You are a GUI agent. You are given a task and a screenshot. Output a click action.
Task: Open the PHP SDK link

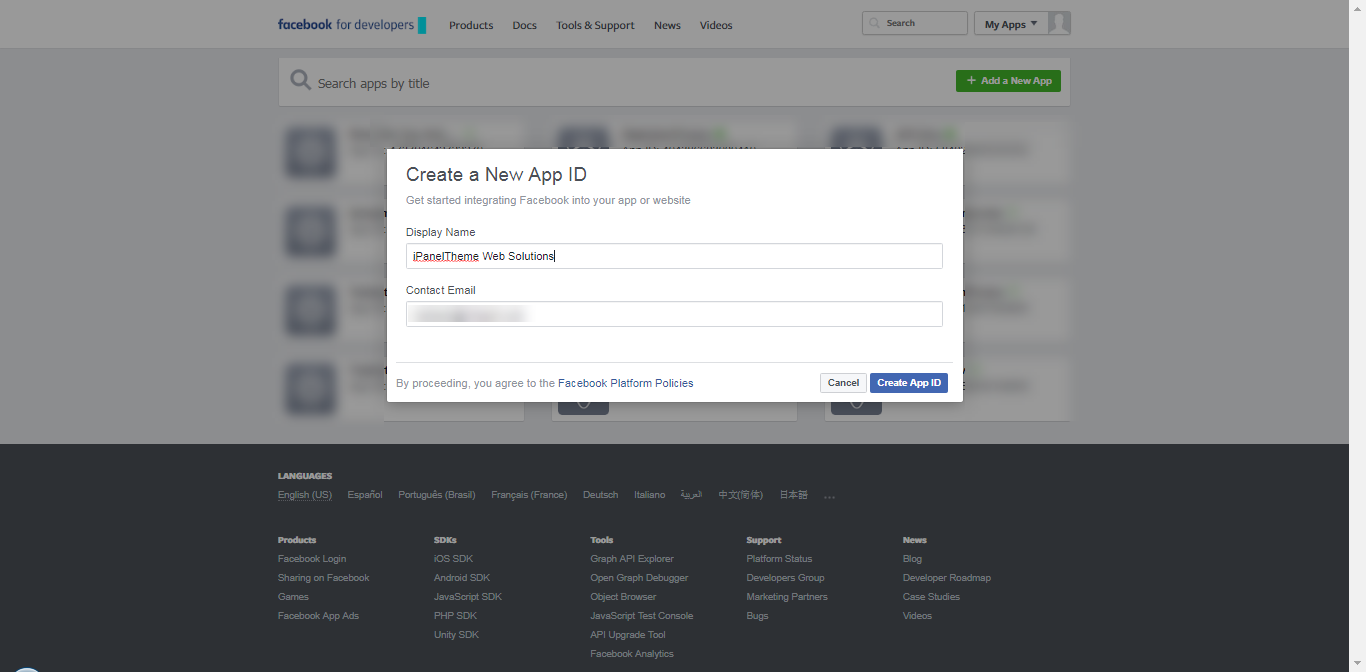click(455, 616)
